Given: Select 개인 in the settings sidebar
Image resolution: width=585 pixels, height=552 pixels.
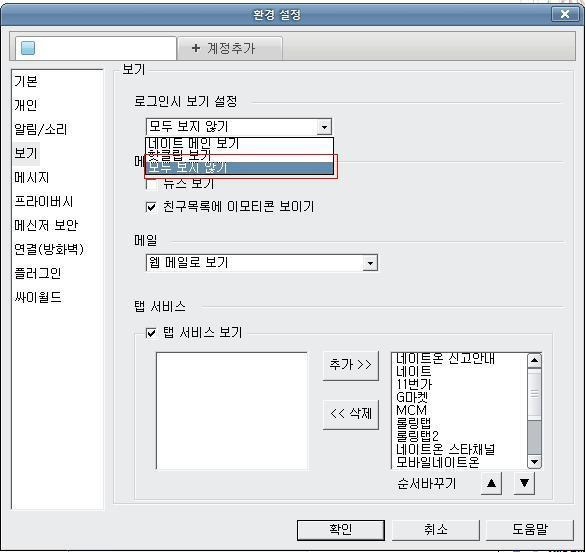Looking at the screenshot, I should tap(26, 105).
